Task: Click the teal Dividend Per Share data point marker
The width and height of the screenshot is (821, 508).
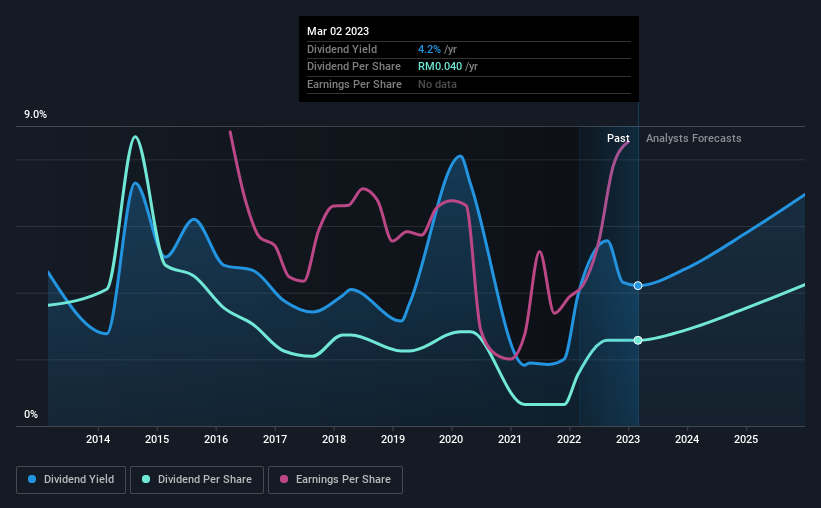Action: 638,340
